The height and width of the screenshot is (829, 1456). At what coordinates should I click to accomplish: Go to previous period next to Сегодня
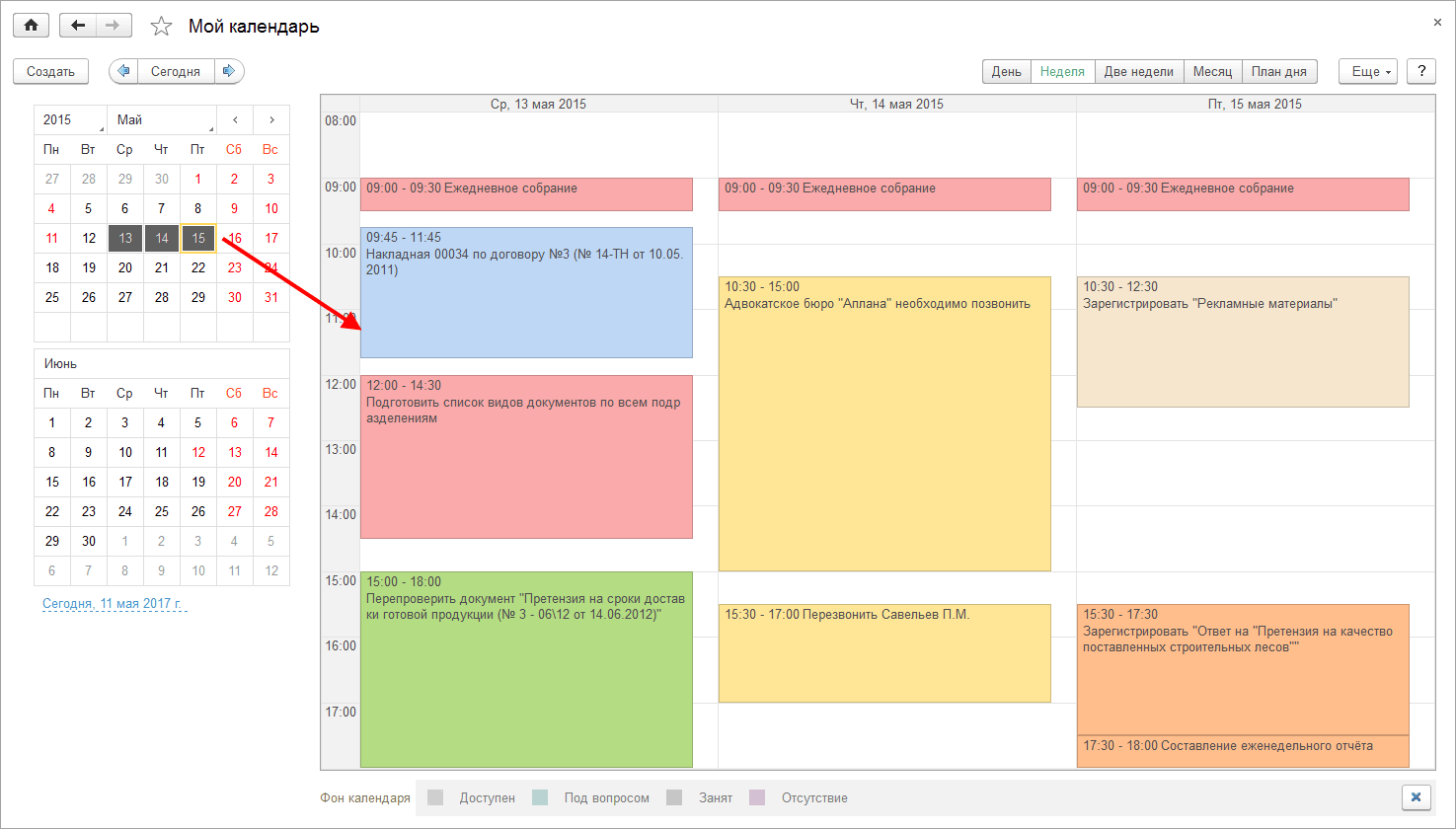(123, 71)
